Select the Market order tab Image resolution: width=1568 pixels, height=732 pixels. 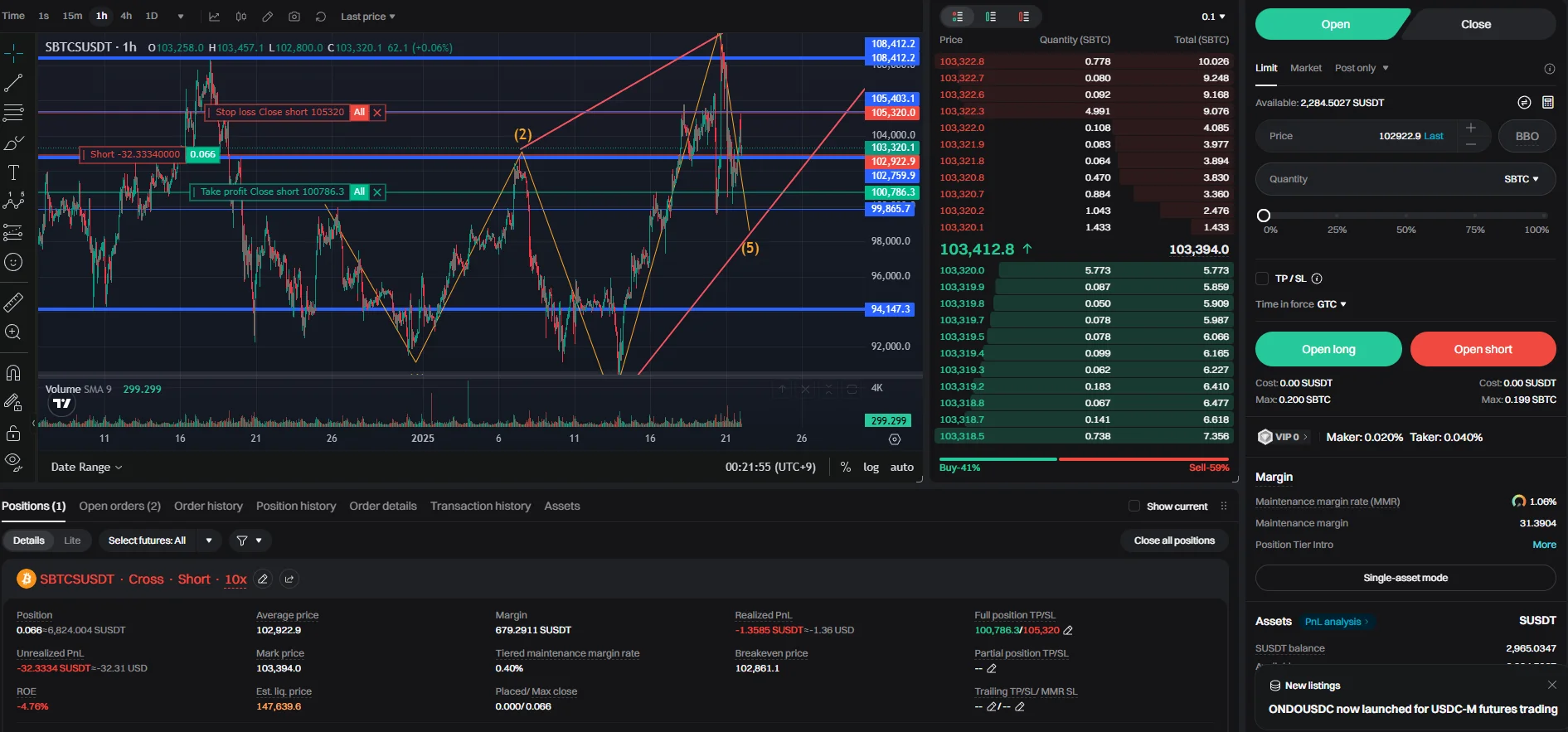pyautogui.click(x=1306, y=68)
